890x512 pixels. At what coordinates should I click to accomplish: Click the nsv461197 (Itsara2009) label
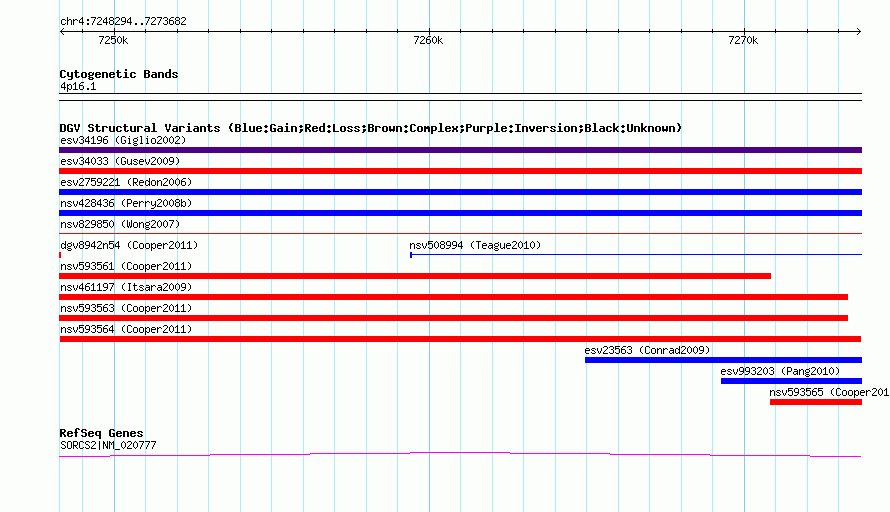tap(126, 287)
